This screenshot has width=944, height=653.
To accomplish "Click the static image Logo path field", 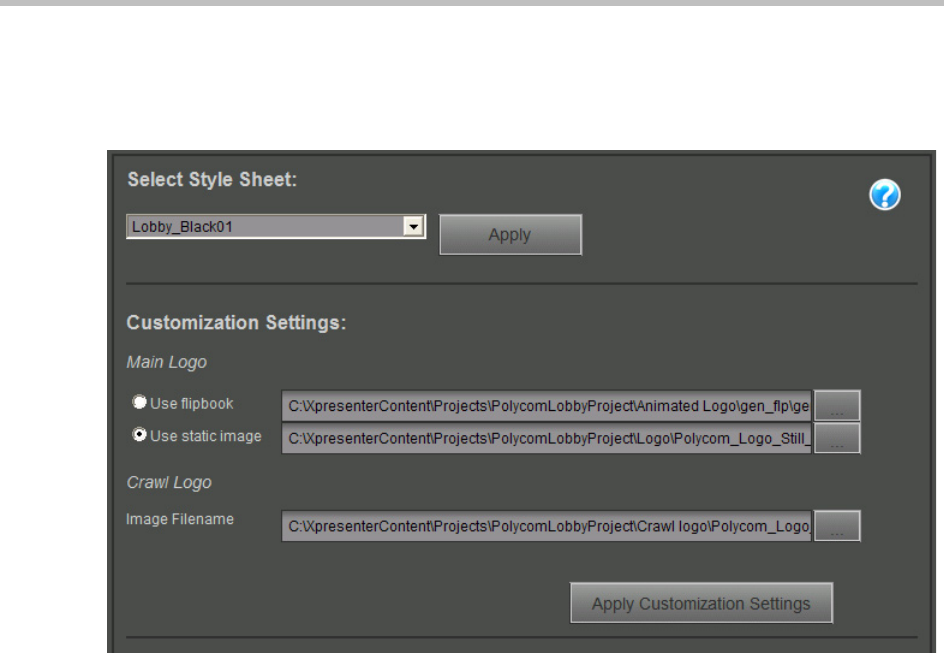I will [x=547, y=438].
